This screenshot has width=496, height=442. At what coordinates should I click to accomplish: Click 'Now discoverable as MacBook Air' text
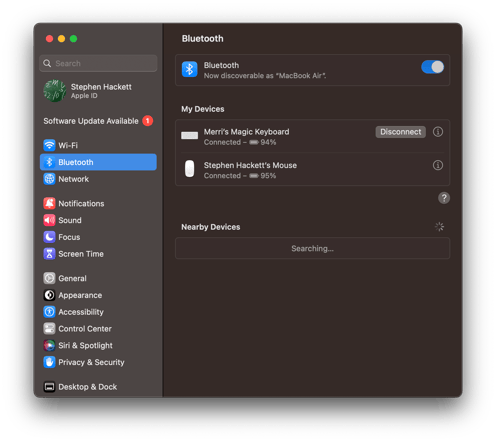point(265,76)
